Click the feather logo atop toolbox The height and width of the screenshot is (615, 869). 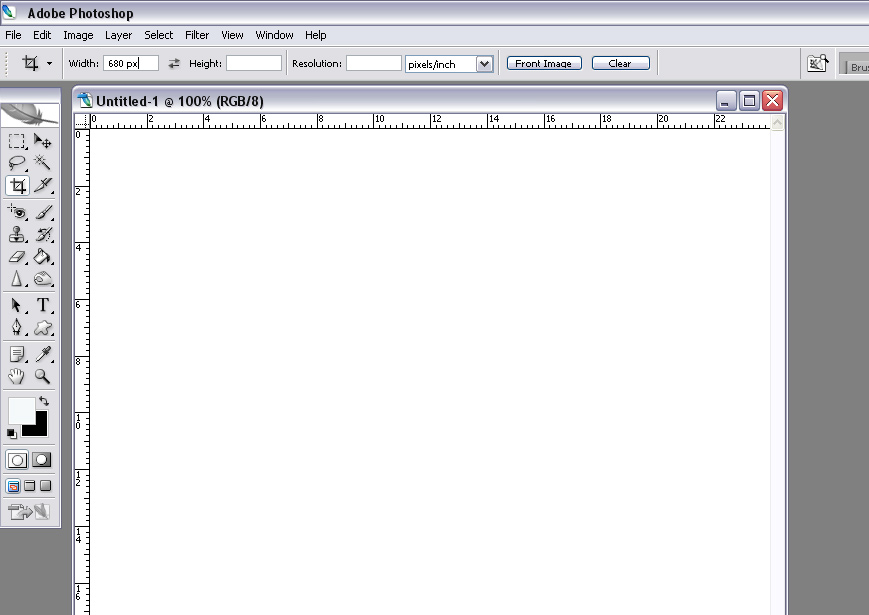pyautogui.click(x=30, y=115)
